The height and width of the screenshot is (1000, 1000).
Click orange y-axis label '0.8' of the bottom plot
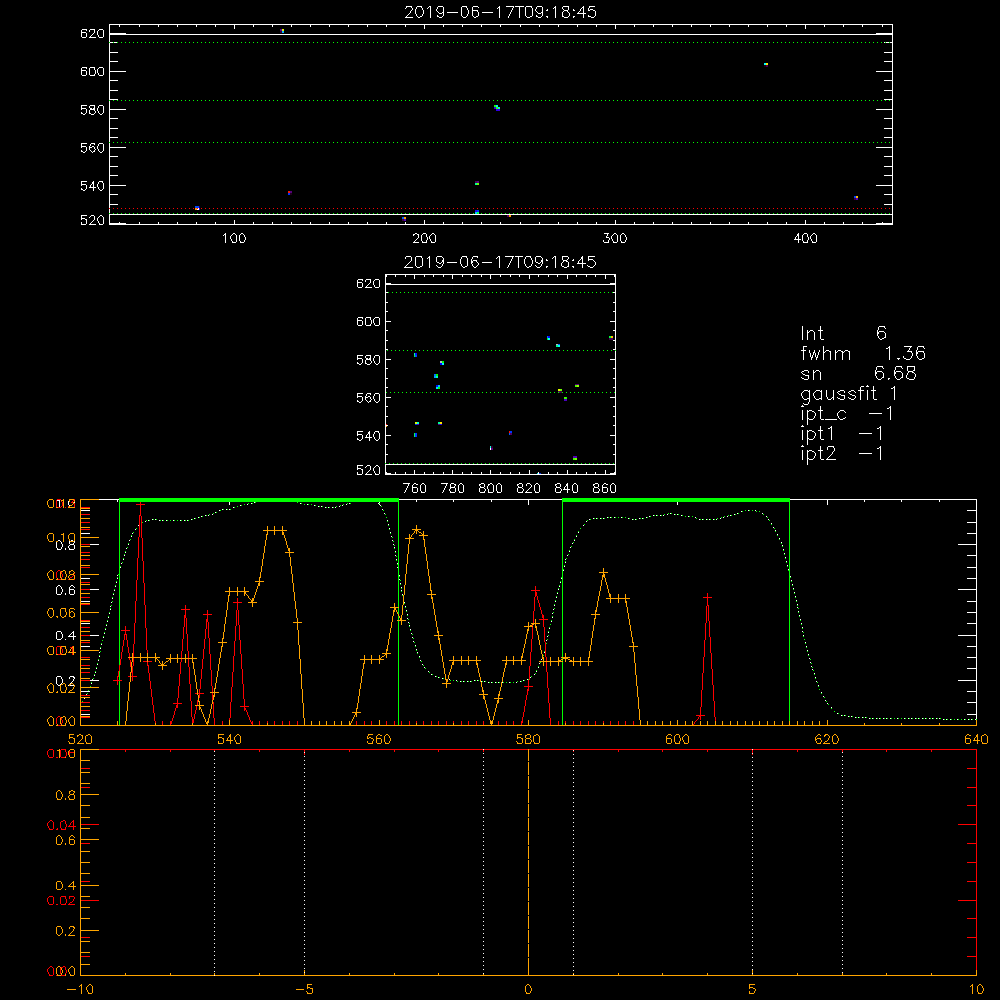coord(66,795)
